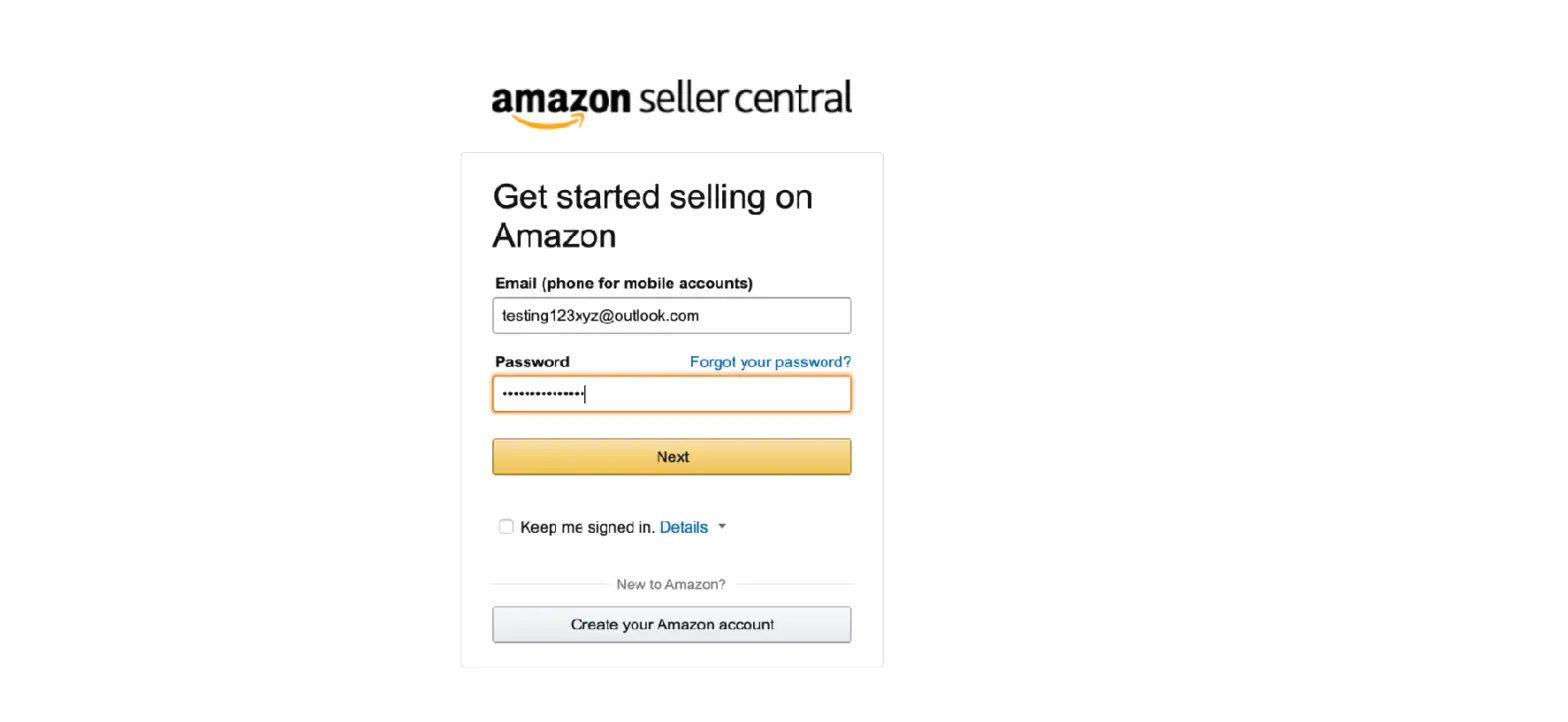Image resolution: width=1568 pixels, height=722 pixels.
Task: Click Create your Amazon account
Action: (x=670, y=624)
